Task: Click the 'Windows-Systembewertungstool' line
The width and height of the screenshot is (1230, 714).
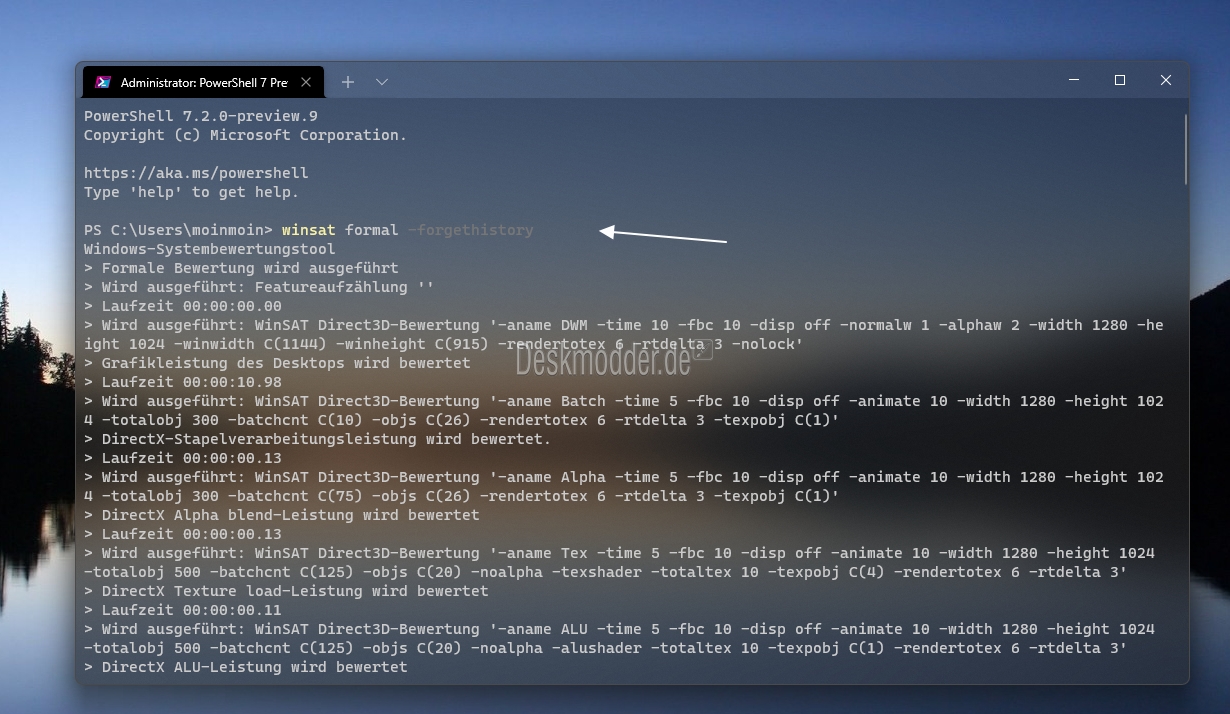Action: pos(210,249)
